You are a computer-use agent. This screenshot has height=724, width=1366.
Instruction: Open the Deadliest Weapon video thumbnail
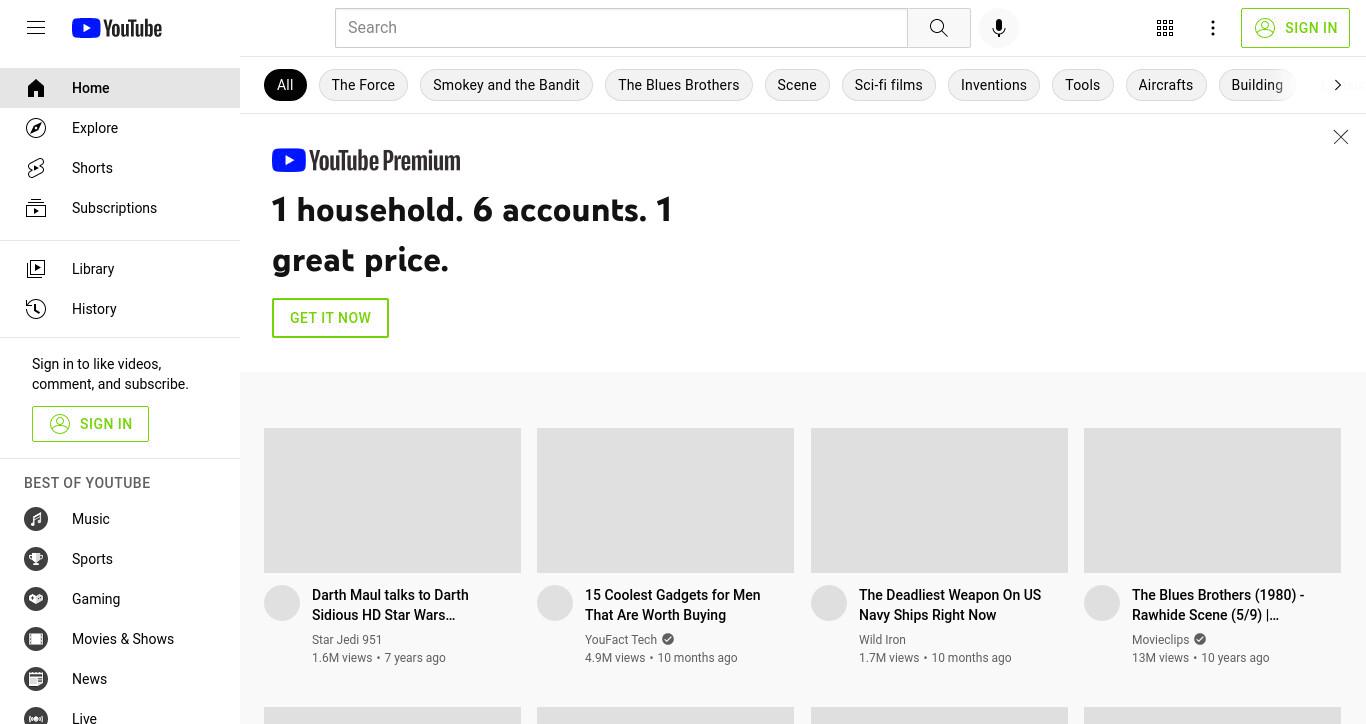coord(939,500)
